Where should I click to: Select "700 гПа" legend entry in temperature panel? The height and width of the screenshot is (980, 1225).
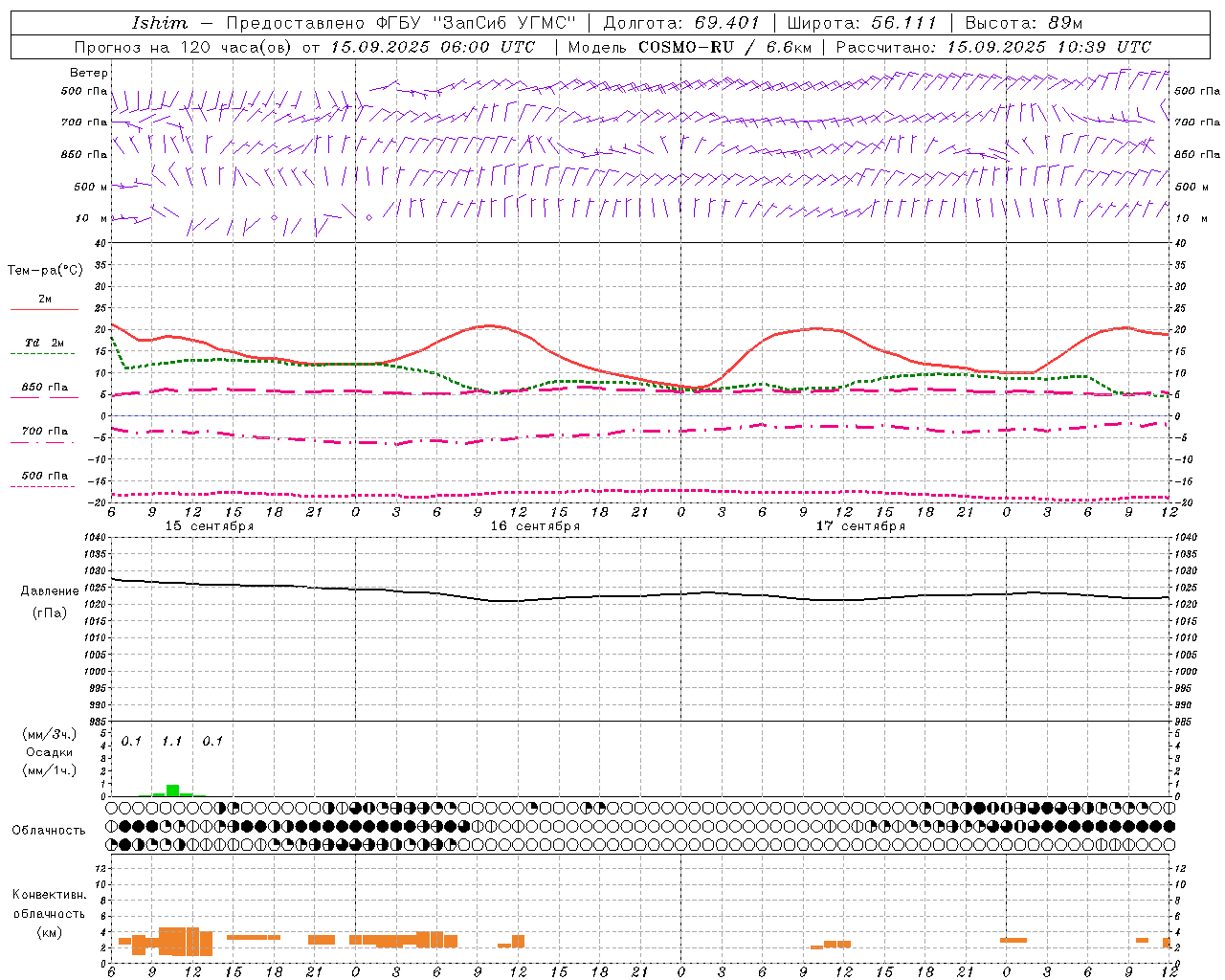(x=45, y=432)
